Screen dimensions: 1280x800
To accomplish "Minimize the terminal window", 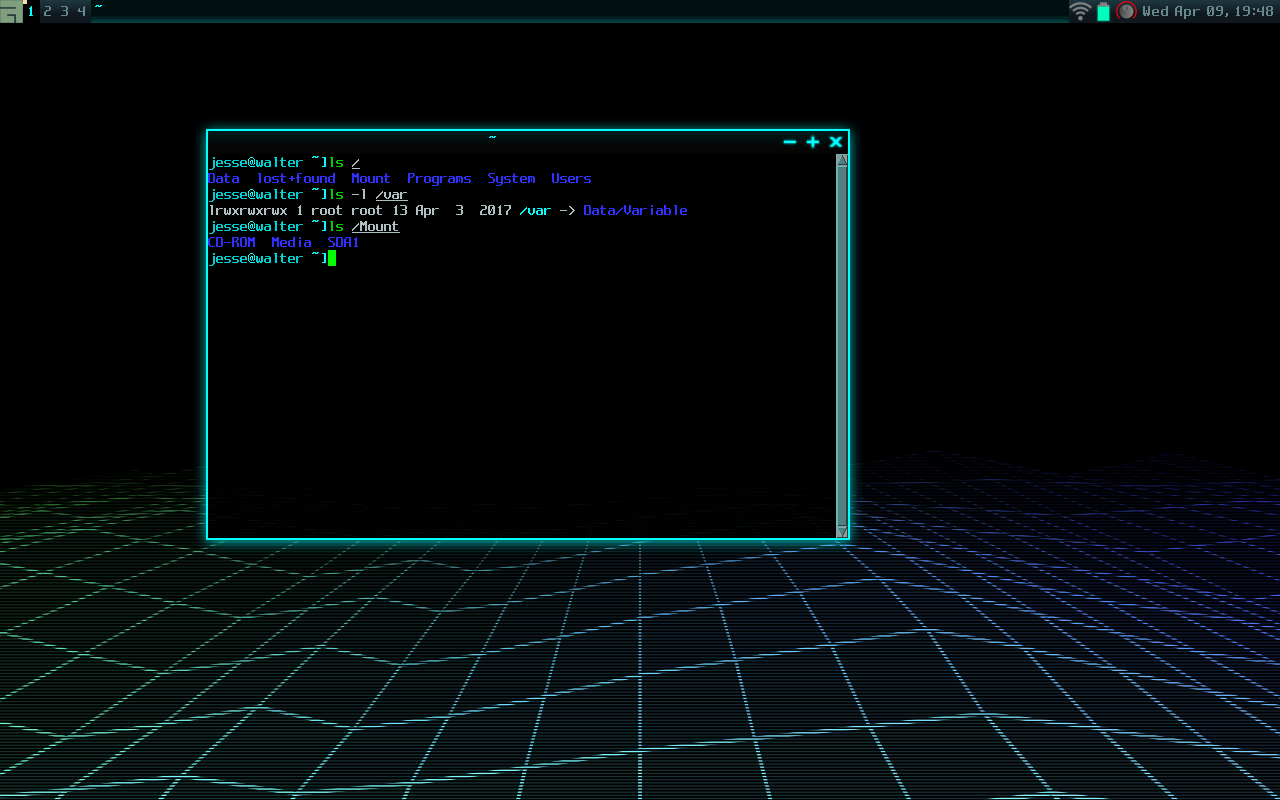I will pyautogui.click(x=790, y=142).
